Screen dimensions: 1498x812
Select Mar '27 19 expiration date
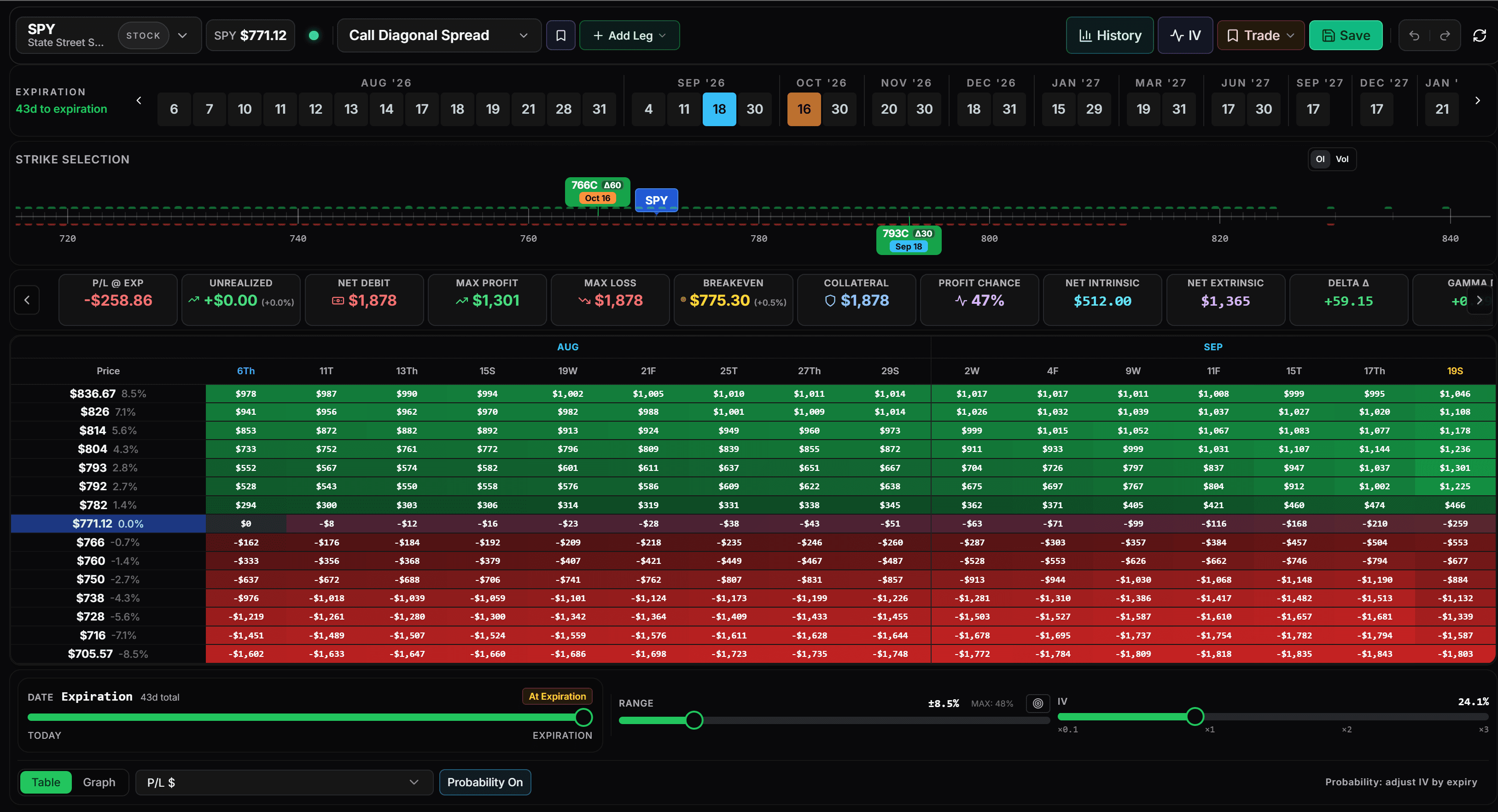[1144, 109]
